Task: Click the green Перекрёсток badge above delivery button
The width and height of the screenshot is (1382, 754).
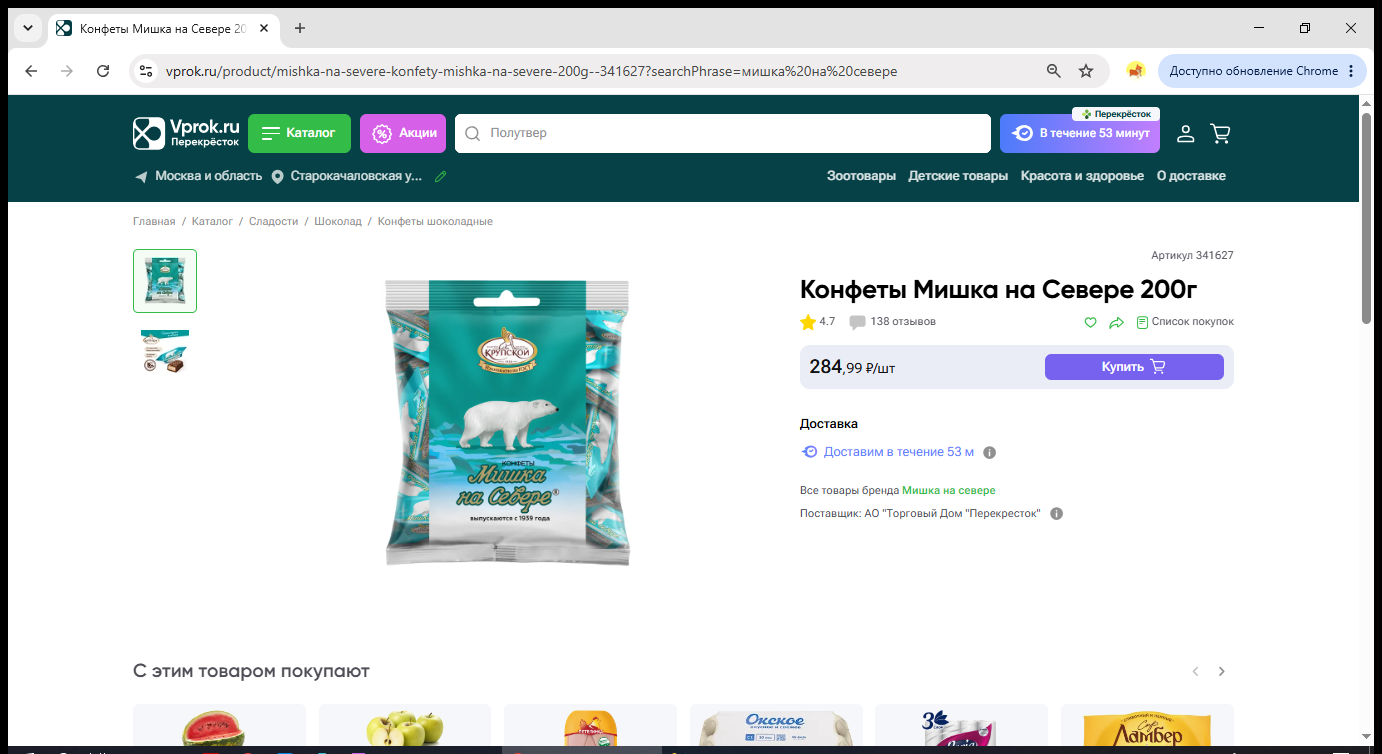Action: point(1116,114)
